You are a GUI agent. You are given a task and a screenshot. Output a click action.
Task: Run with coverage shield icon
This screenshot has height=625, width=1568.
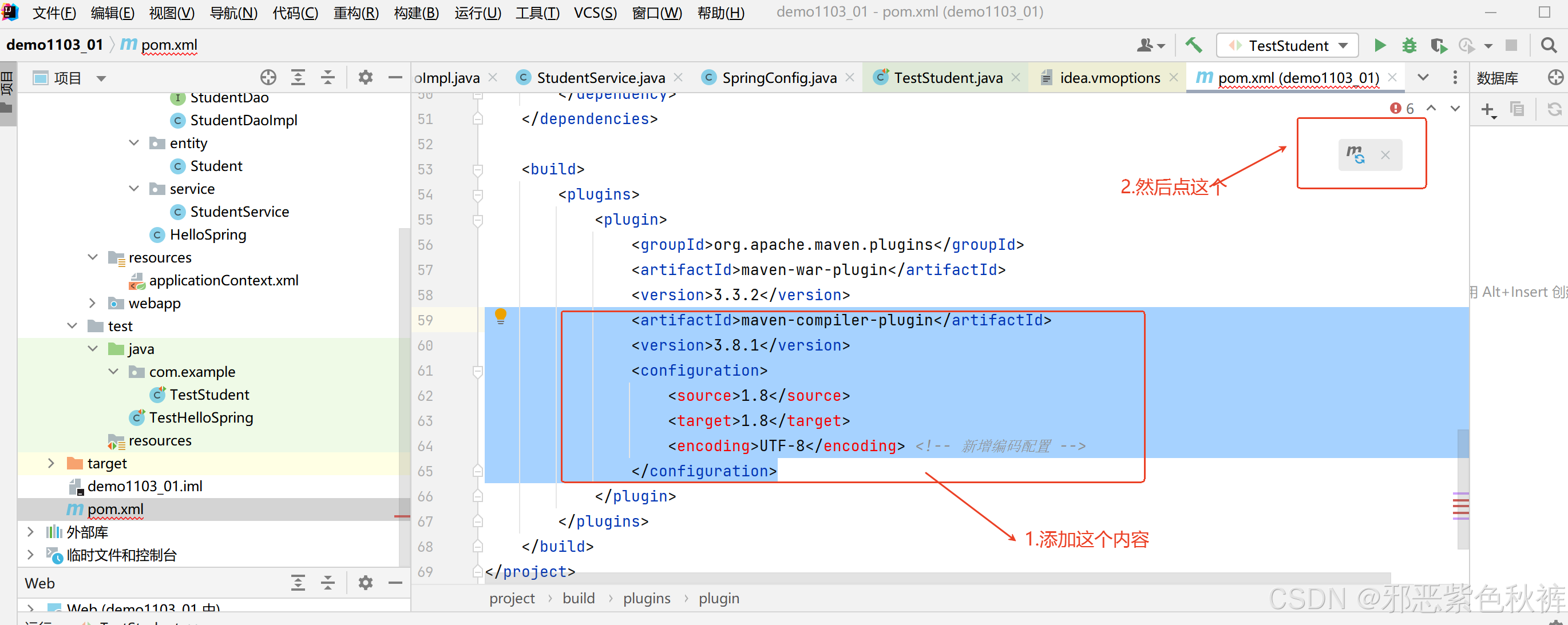1438,46
